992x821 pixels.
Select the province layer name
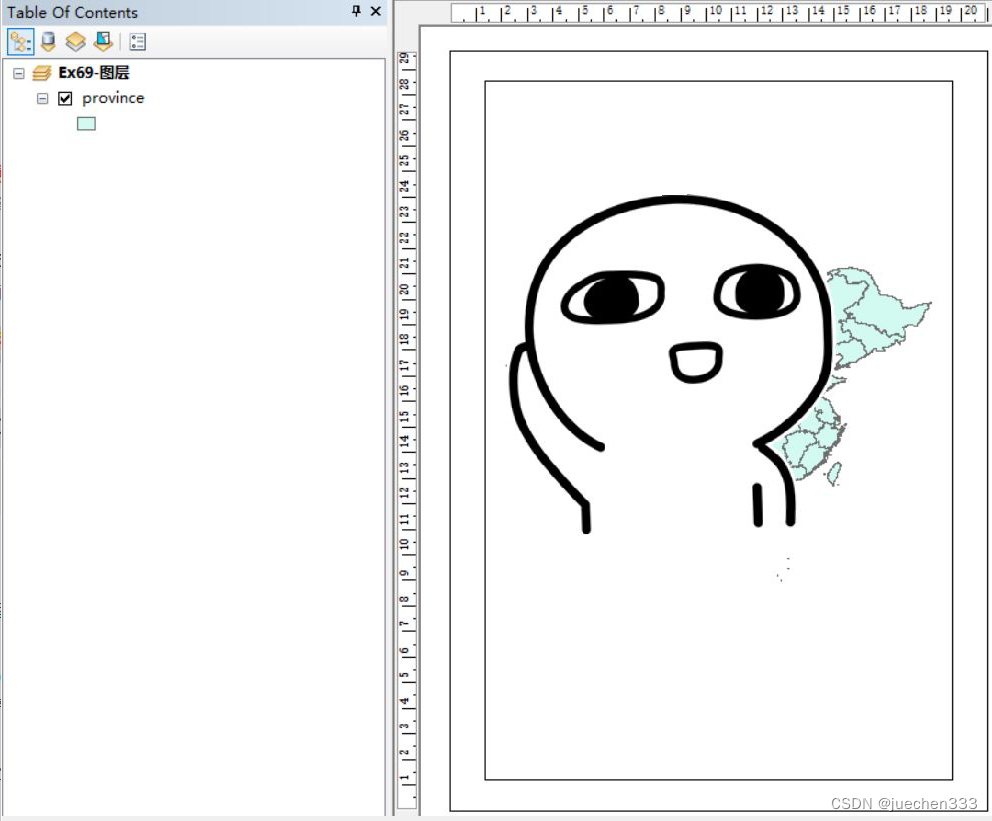click(113, 98)
